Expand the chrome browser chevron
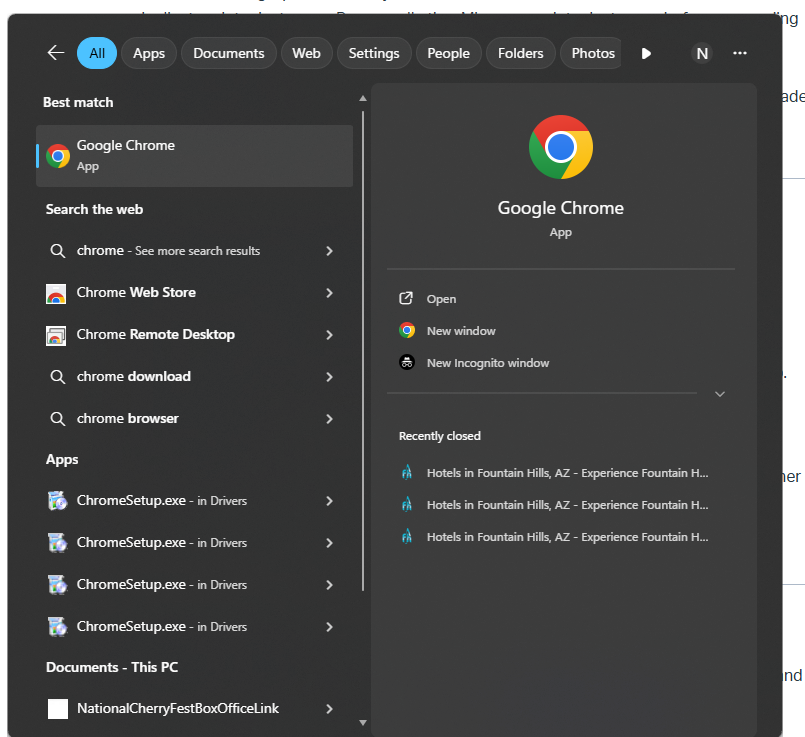 329,419
